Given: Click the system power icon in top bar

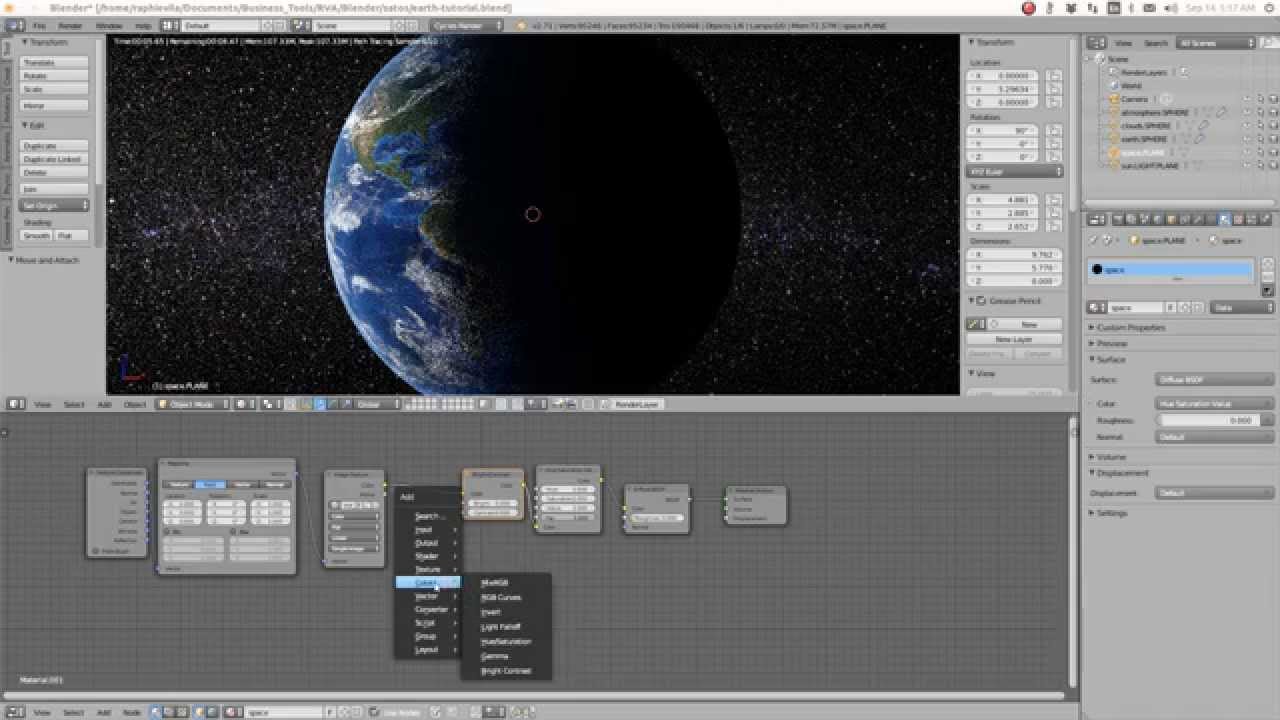Looking at the screenshot, I should coord(1271,8).
